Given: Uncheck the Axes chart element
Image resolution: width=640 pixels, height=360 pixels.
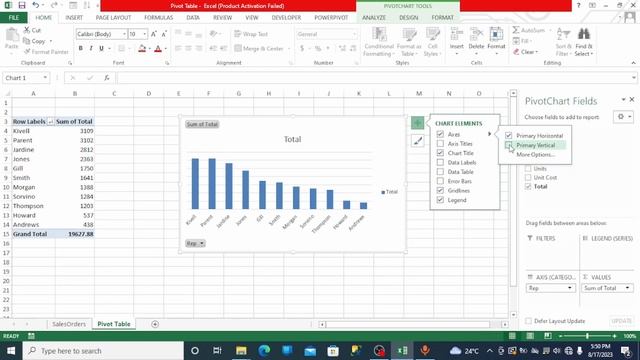Looking at the screenshot, I should [440, 134].
